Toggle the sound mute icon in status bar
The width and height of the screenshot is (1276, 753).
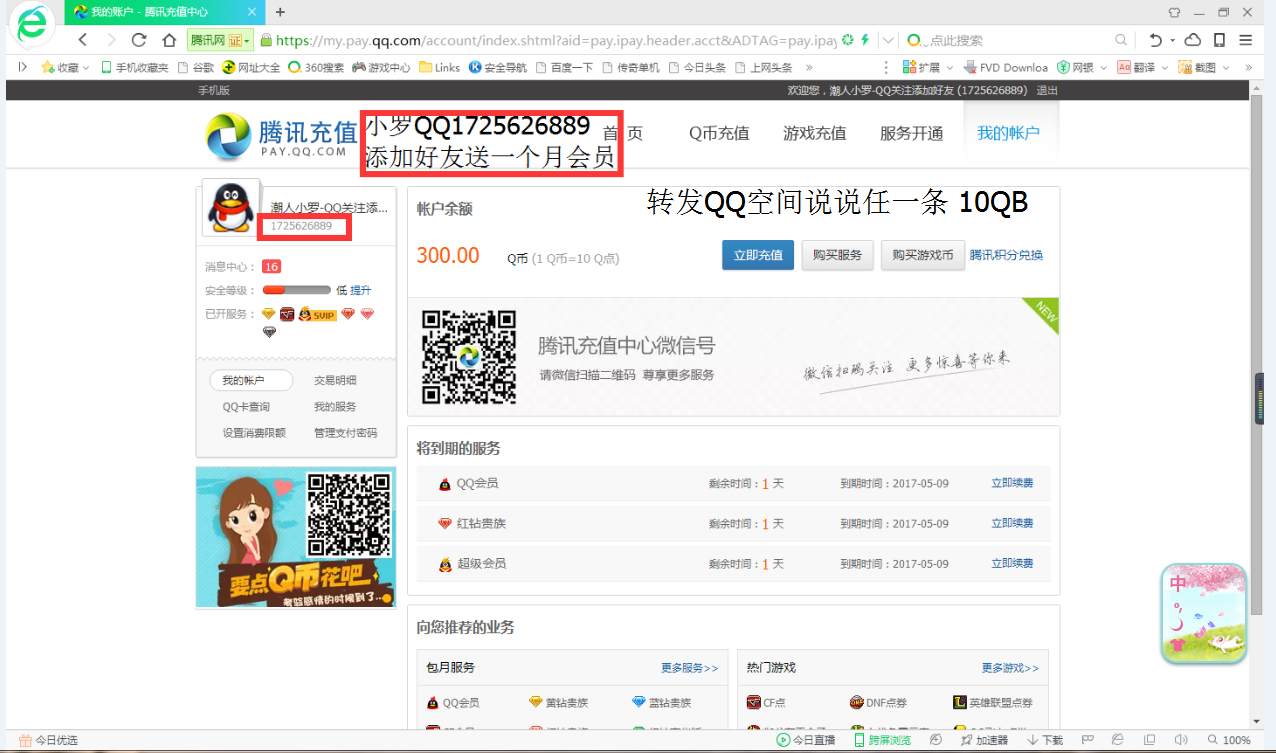1181,741
